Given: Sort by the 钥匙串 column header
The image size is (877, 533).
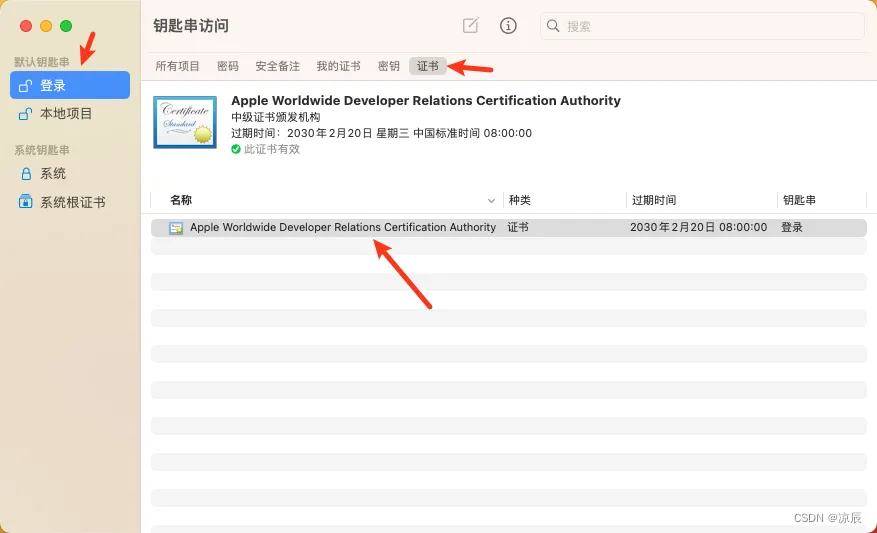Looking at the screenshot, I should [799, 200].
